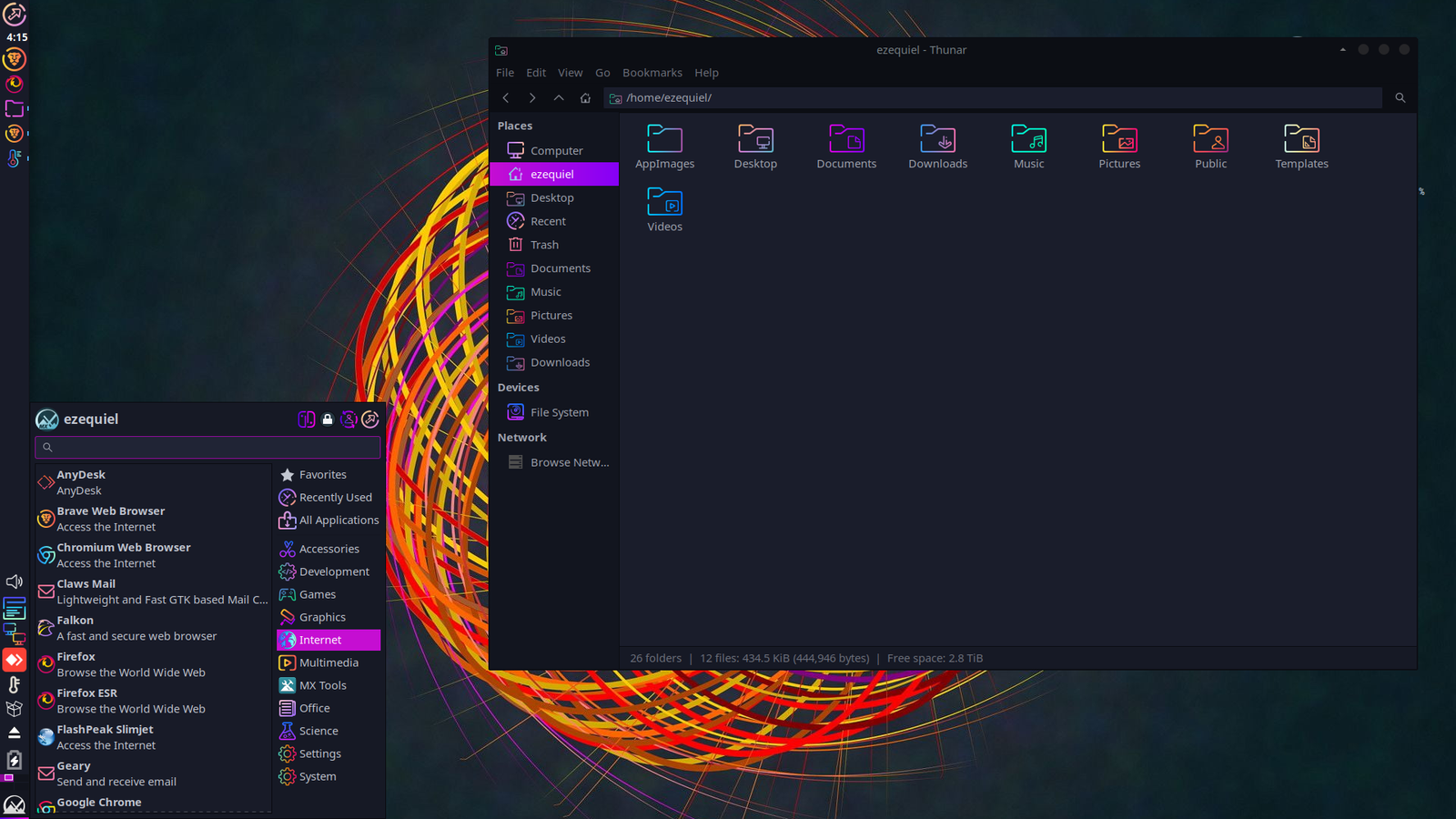Switch user from application menu header
Image resolution: width=1456 pixels, height=819 pixels.
349,419
